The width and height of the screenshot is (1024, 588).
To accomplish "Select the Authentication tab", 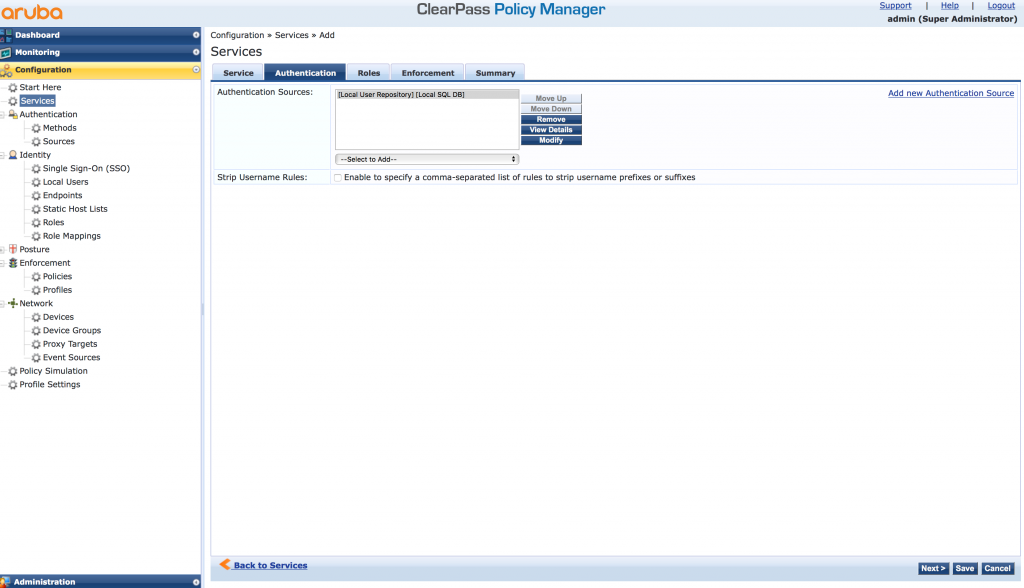I will click(x=305, y=73).
